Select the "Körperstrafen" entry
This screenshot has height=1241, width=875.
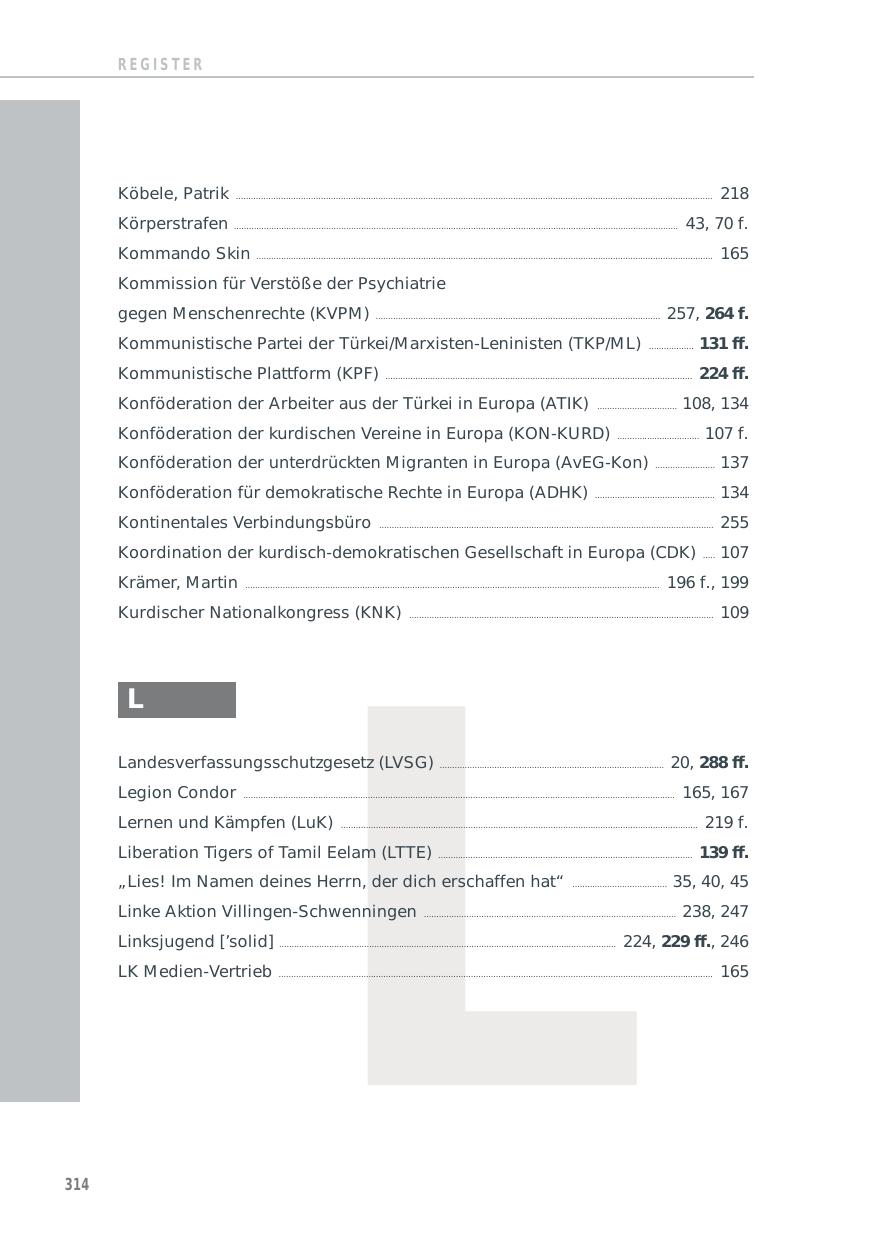click(x=173, y=224)
